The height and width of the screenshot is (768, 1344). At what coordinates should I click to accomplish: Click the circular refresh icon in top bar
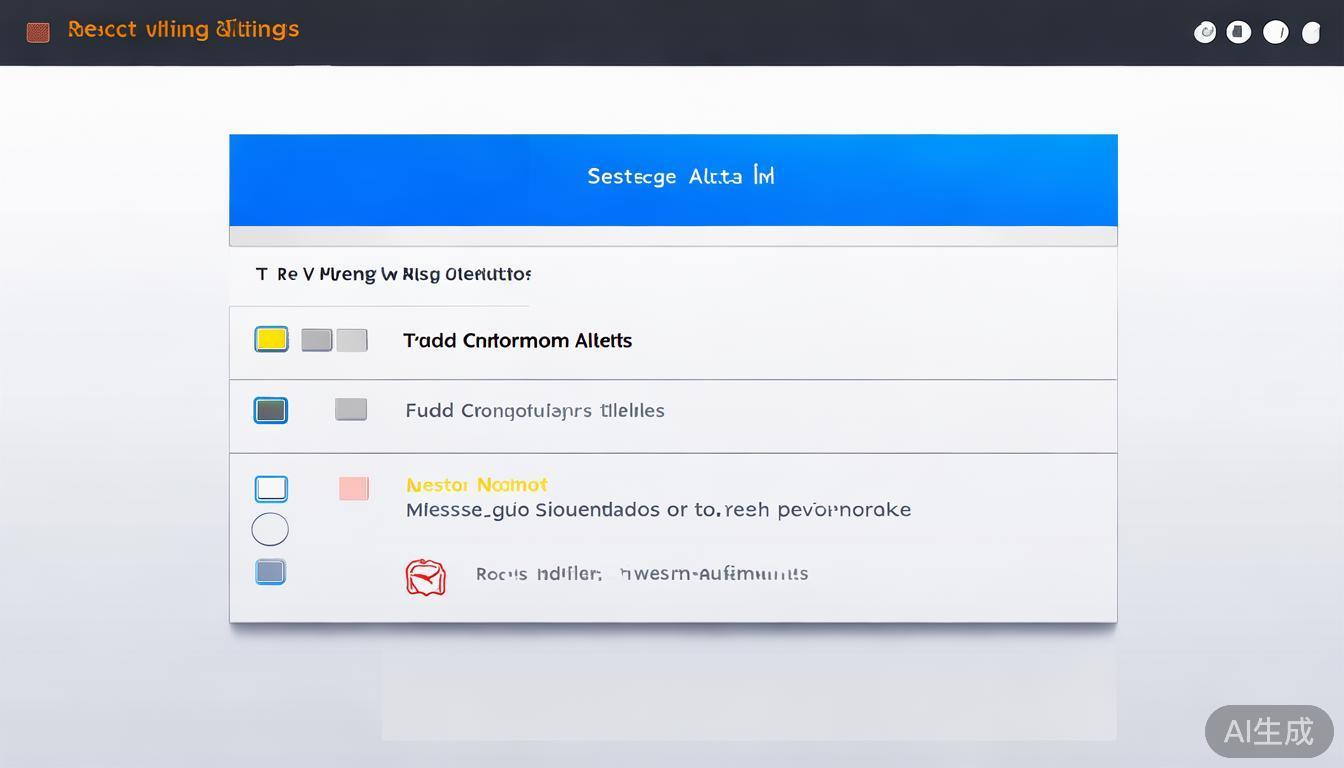tap(1205, 32)
